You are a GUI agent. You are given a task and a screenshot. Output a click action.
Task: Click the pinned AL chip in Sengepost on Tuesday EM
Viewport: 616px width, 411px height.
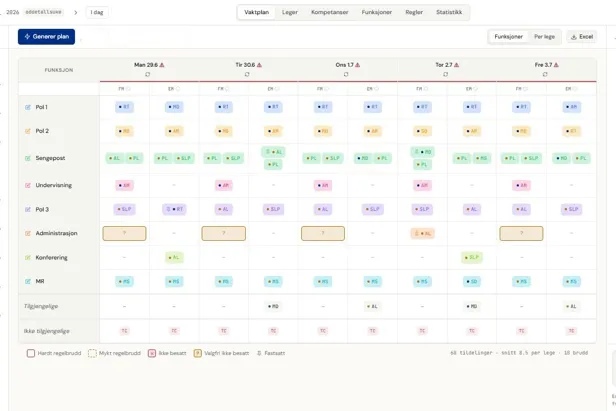(273, 152)
